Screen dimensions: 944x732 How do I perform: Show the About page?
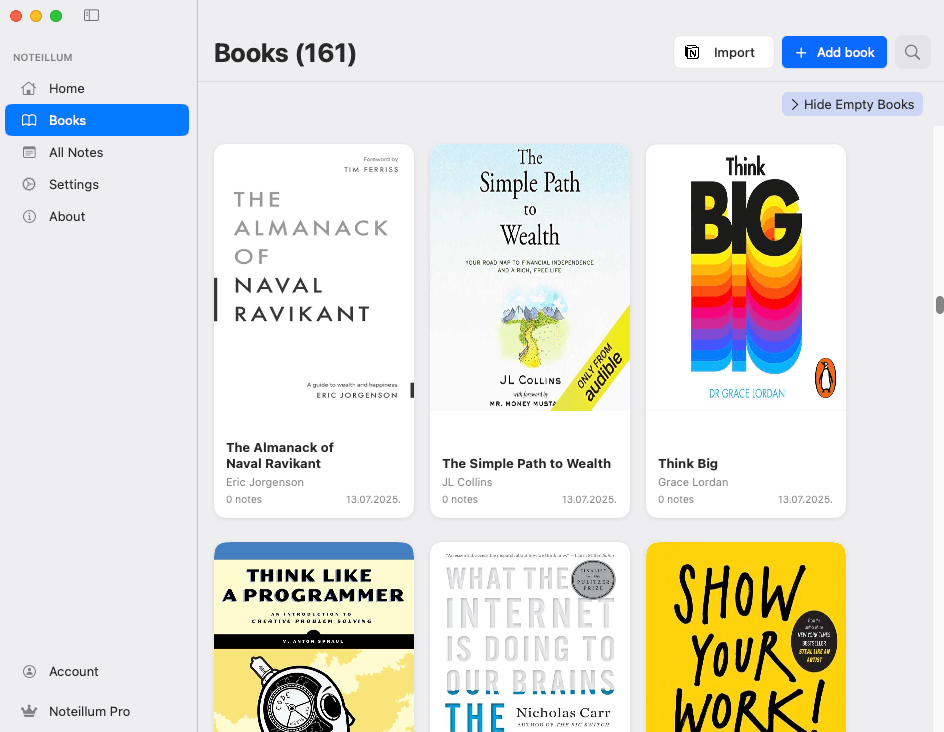click(x=97, y=216)
